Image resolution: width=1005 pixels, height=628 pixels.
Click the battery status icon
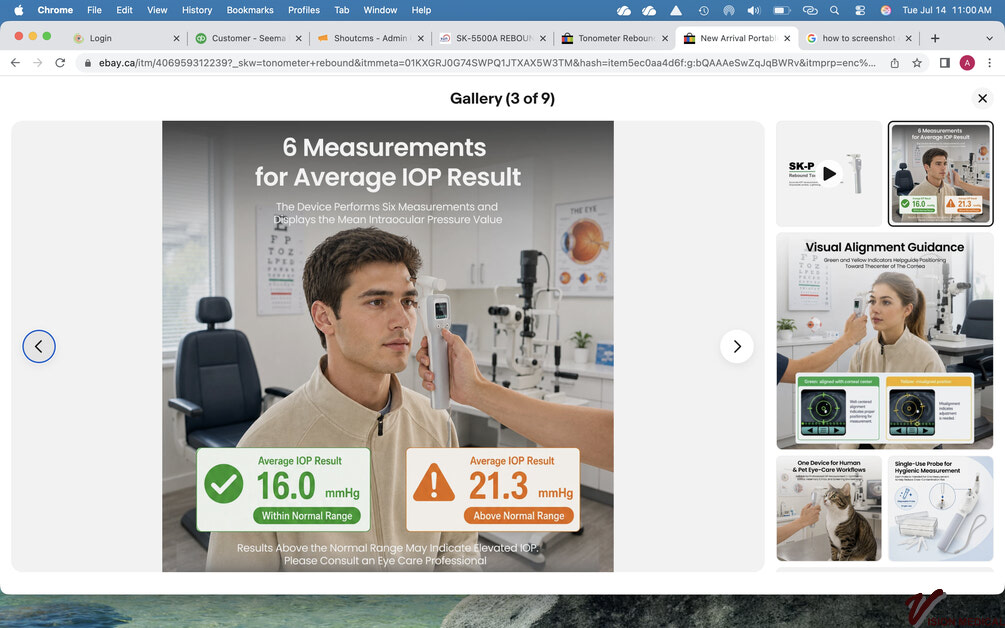coord(782,10)
